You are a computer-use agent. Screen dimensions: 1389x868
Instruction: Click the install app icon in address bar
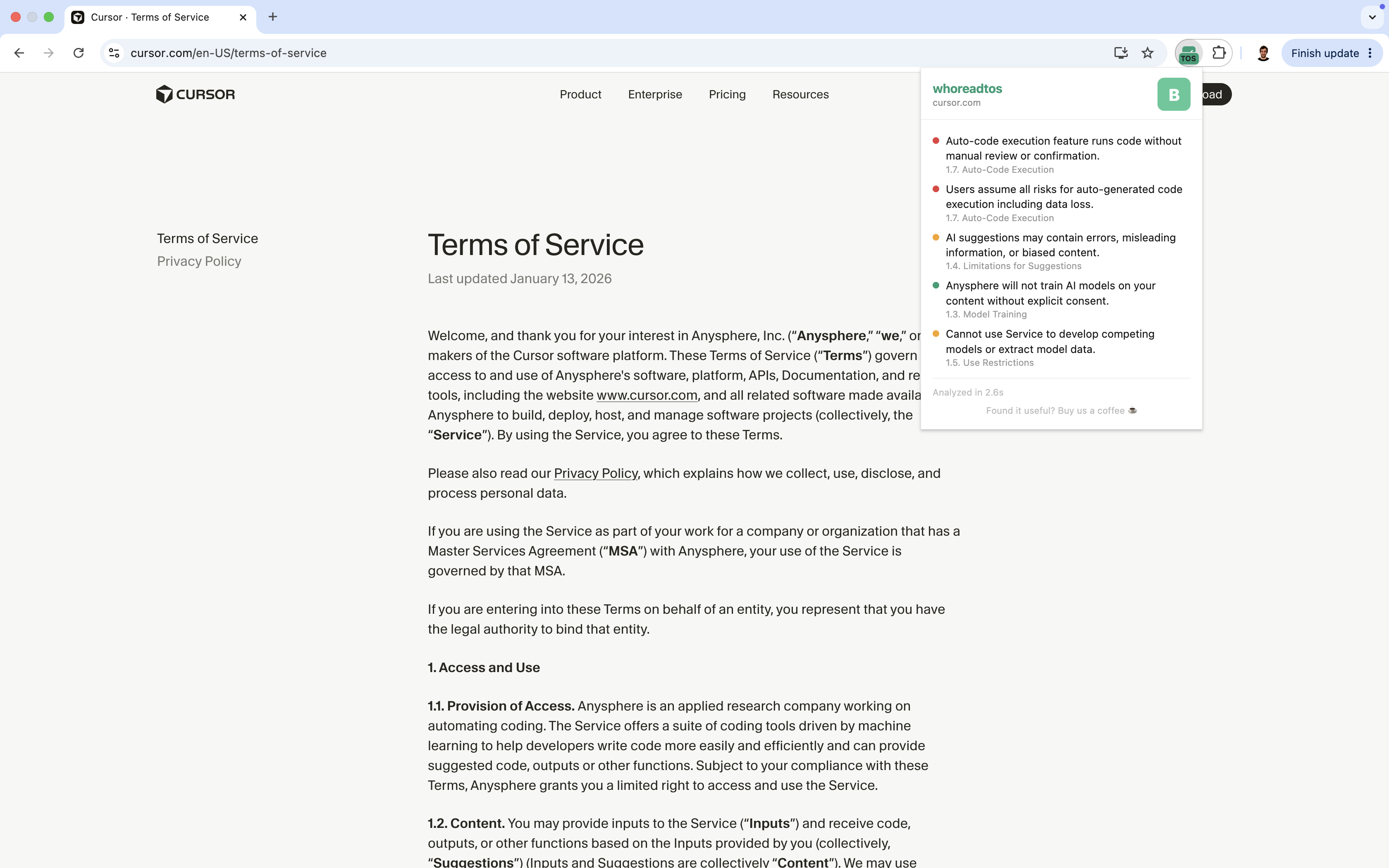click(x=1120, y=53)
